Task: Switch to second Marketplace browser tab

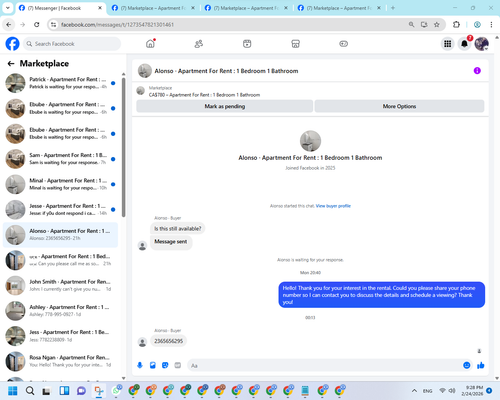Action: coord(153,8)
